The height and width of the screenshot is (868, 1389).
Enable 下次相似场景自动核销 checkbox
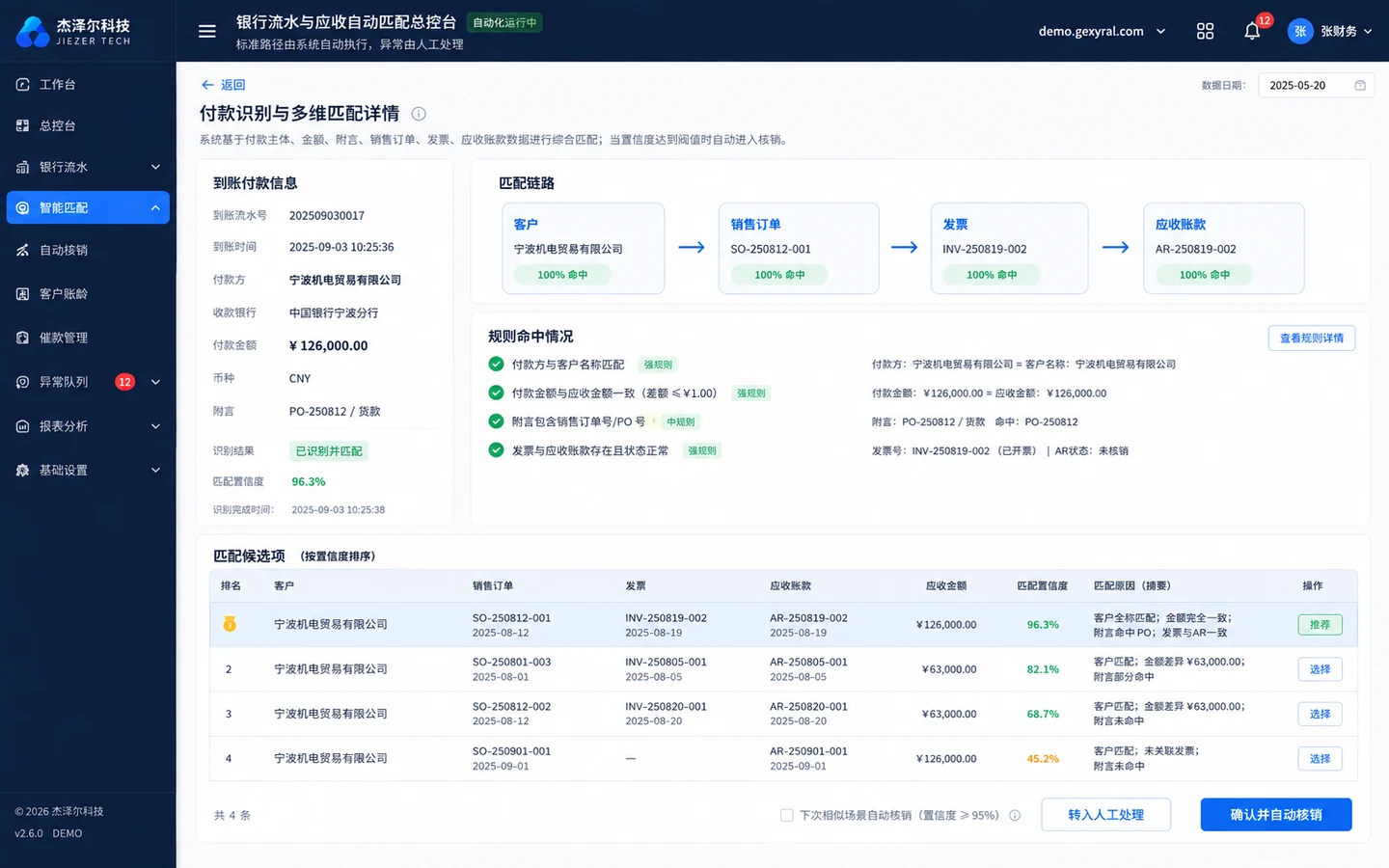[x=786, y=815]
